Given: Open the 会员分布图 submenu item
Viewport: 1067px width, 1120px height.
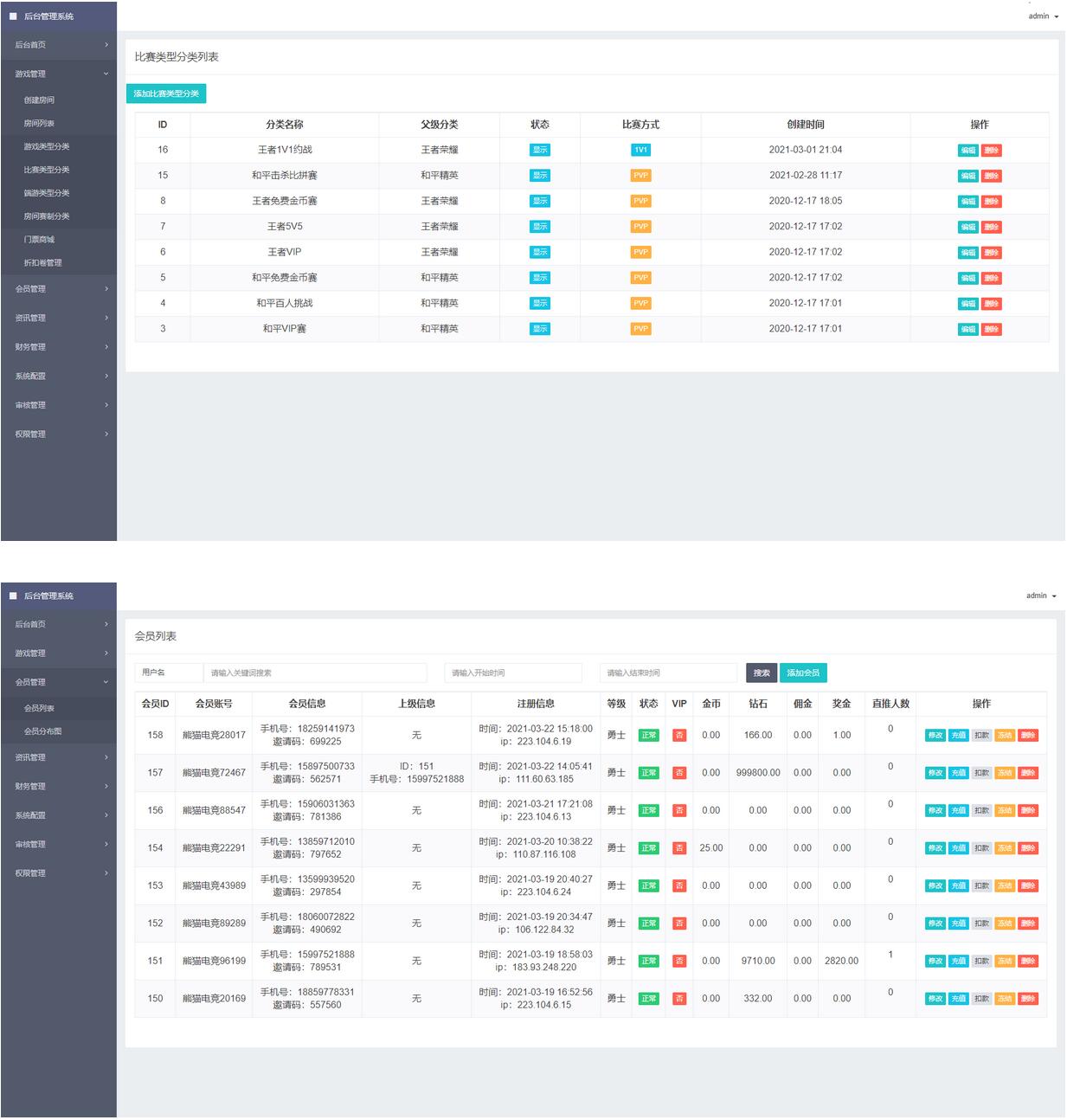Looking at the screenshot, I should click(42, 731).
